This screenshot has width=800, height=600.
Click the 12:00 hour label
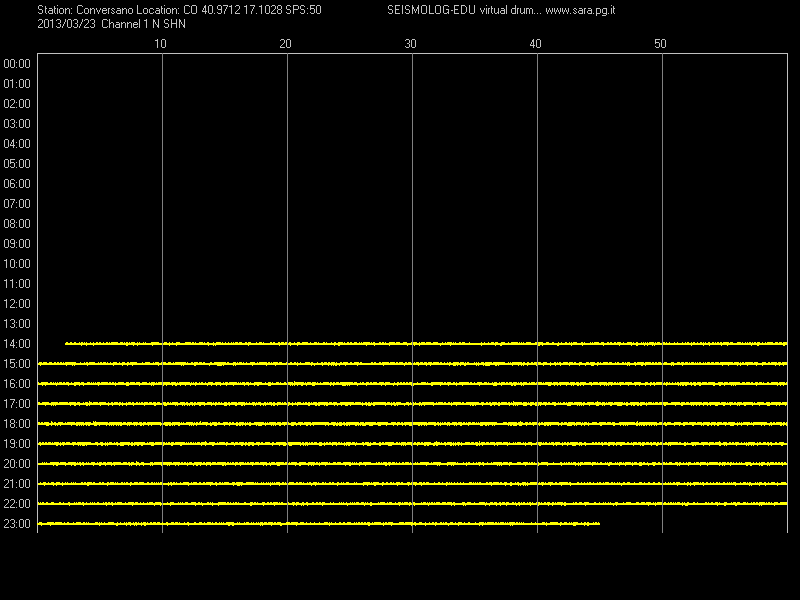17,304
